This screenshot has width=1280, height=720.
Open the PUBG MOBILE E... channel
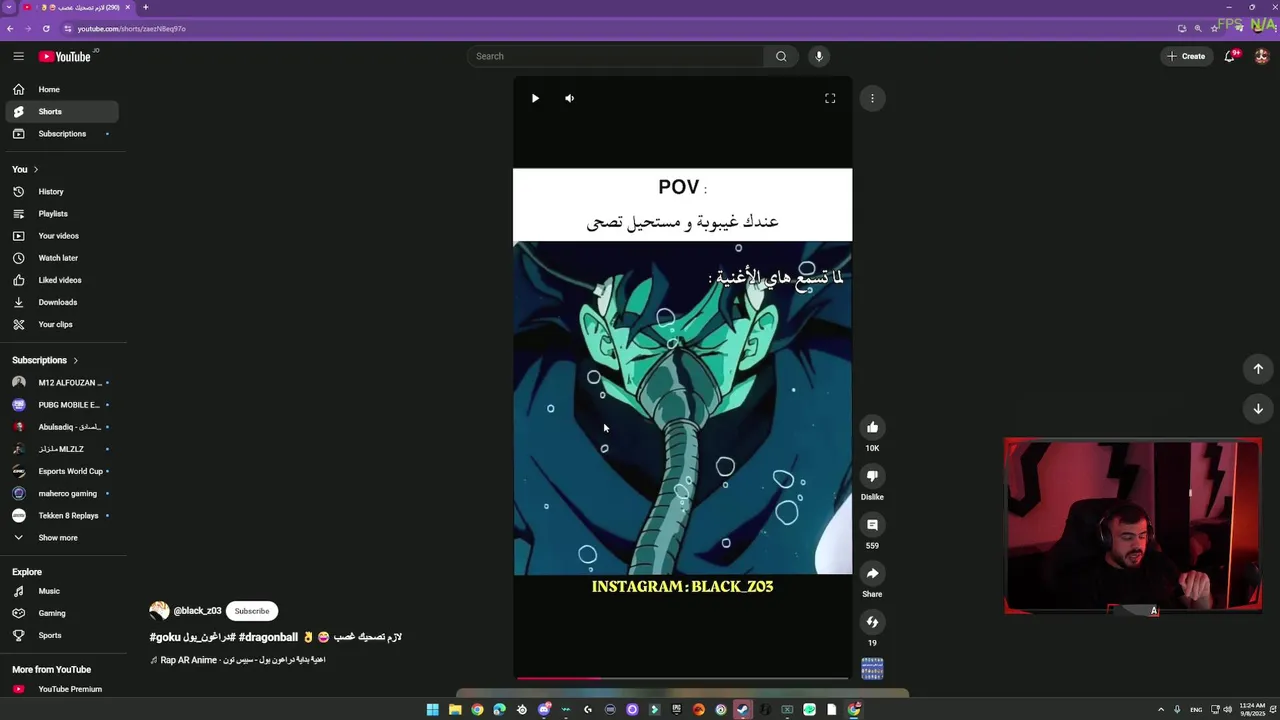pyautogui.click(x=60, y=404)
